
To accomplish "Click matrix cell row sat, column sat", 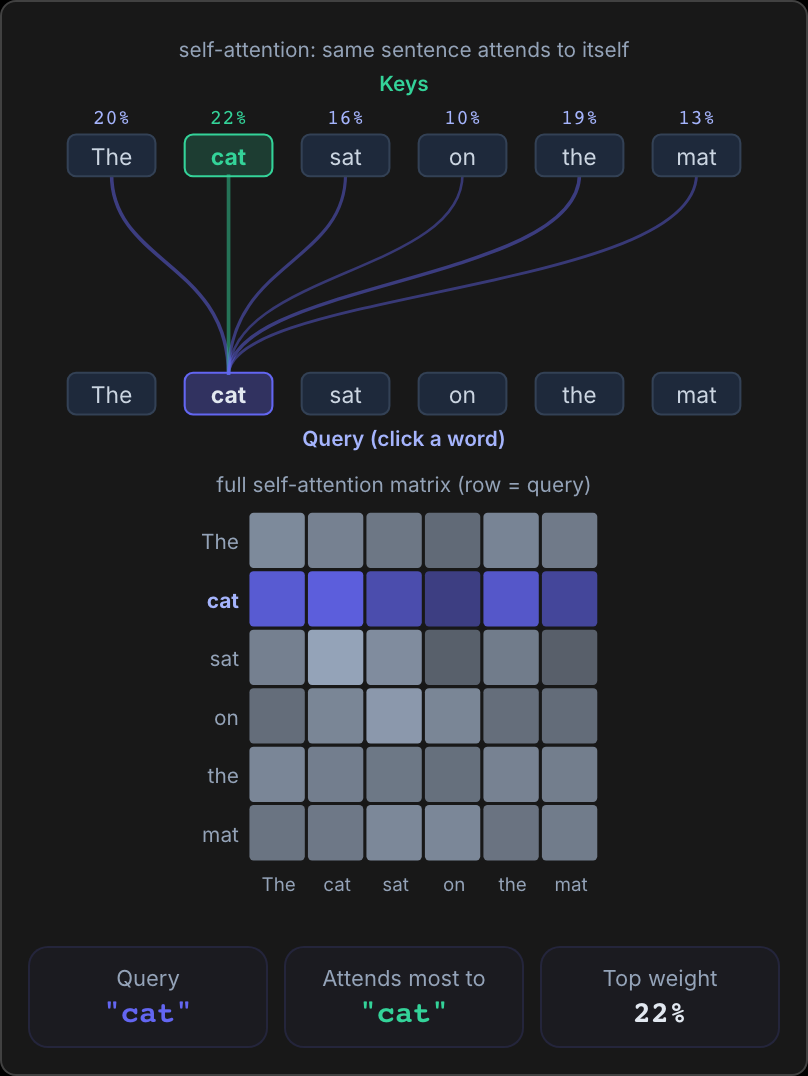I will pyautogui.click(x=394, y=657).
